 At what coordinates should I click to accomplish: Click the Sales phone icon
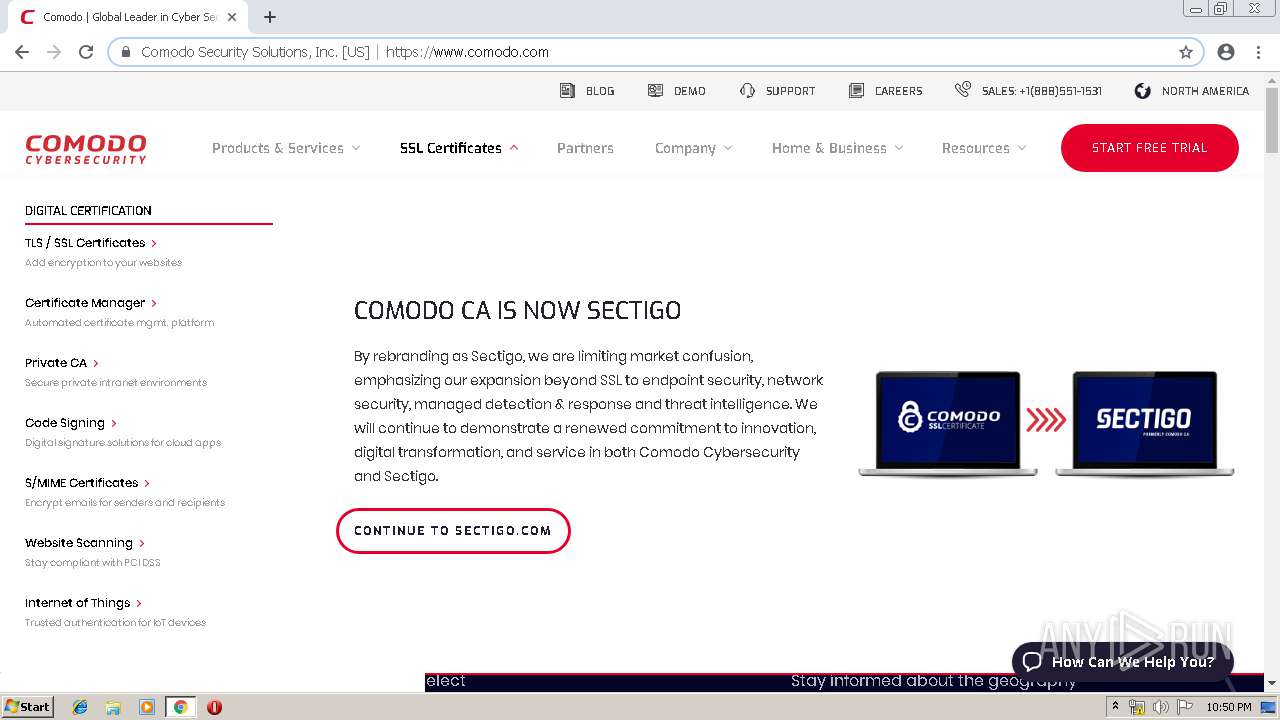(962, 89)
